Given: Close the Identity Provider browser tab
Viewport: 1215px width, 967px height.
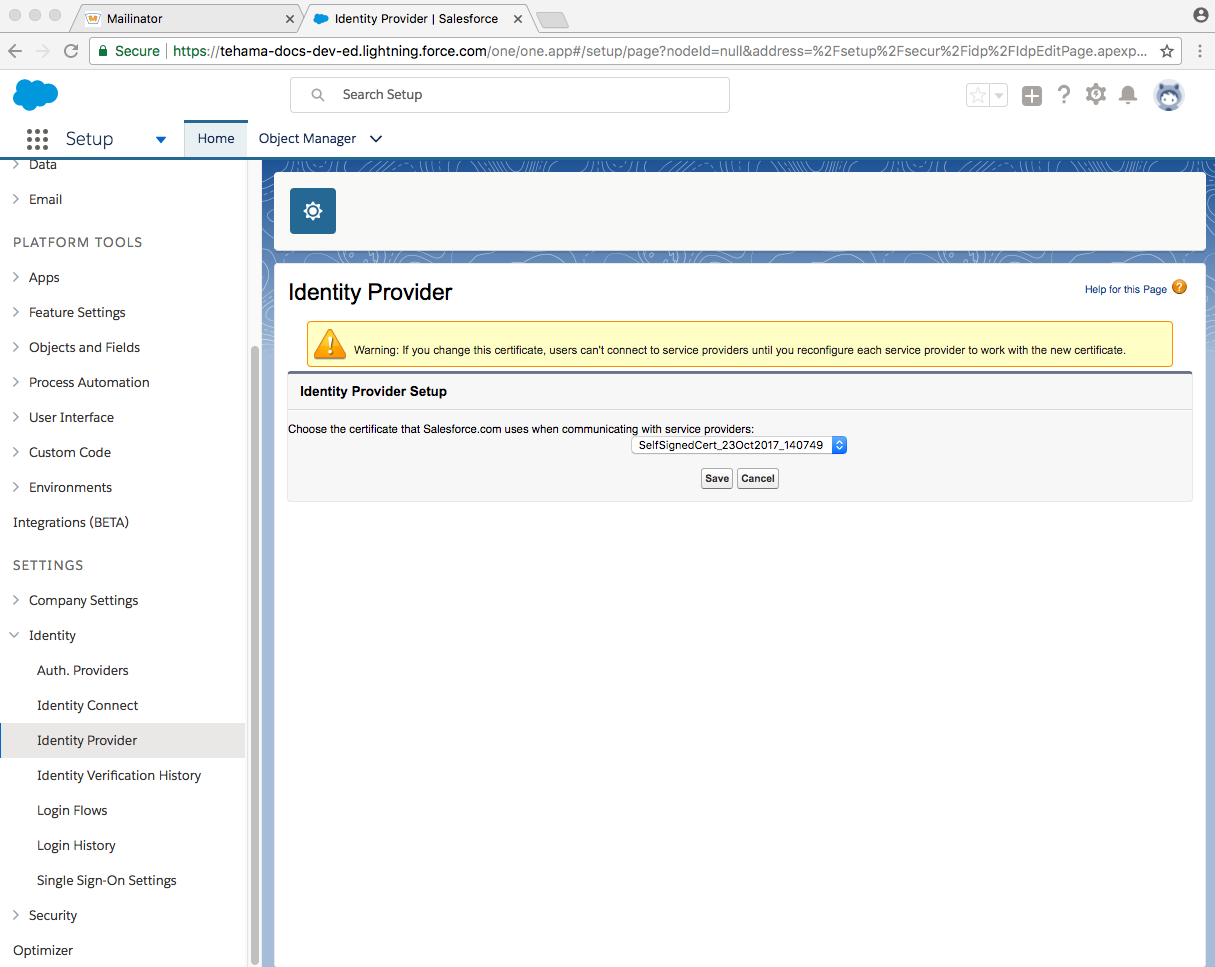Looking at the screenshot, I should [518, 19].
